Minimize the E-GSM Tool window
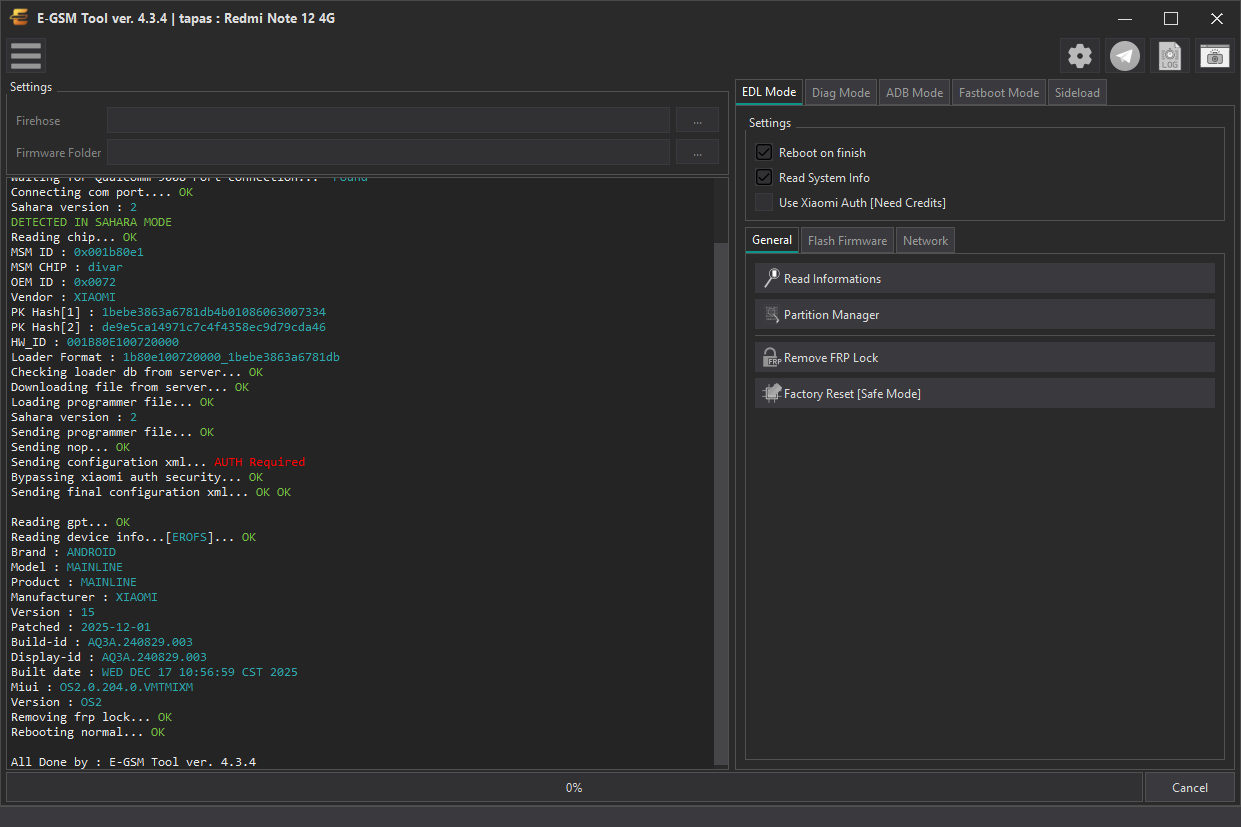The width and height of the screenshot is (1241, 827). 1125,18
